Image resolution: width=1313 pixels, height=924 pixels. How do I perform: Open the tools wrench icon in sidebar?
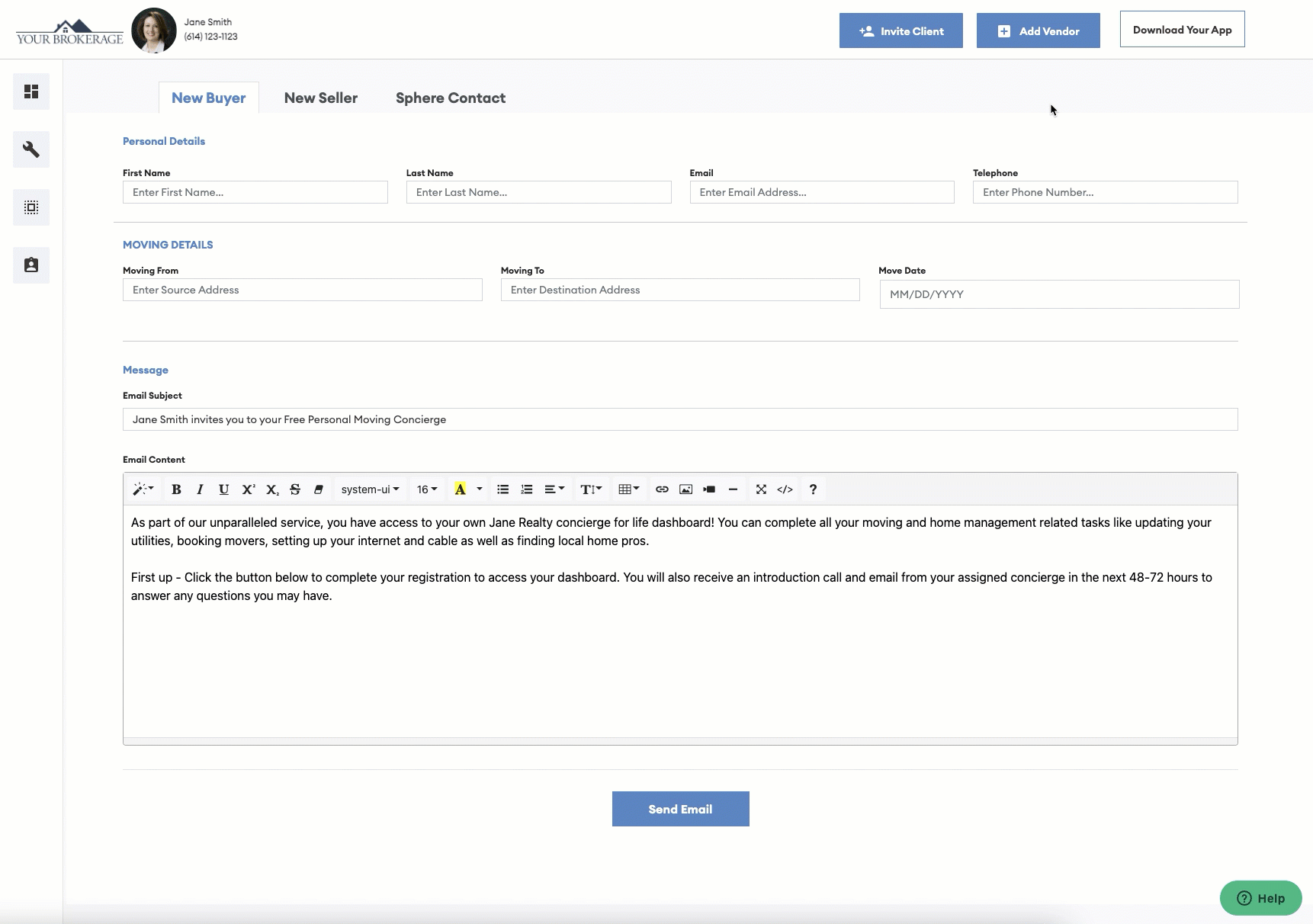(x=30, y=149)
